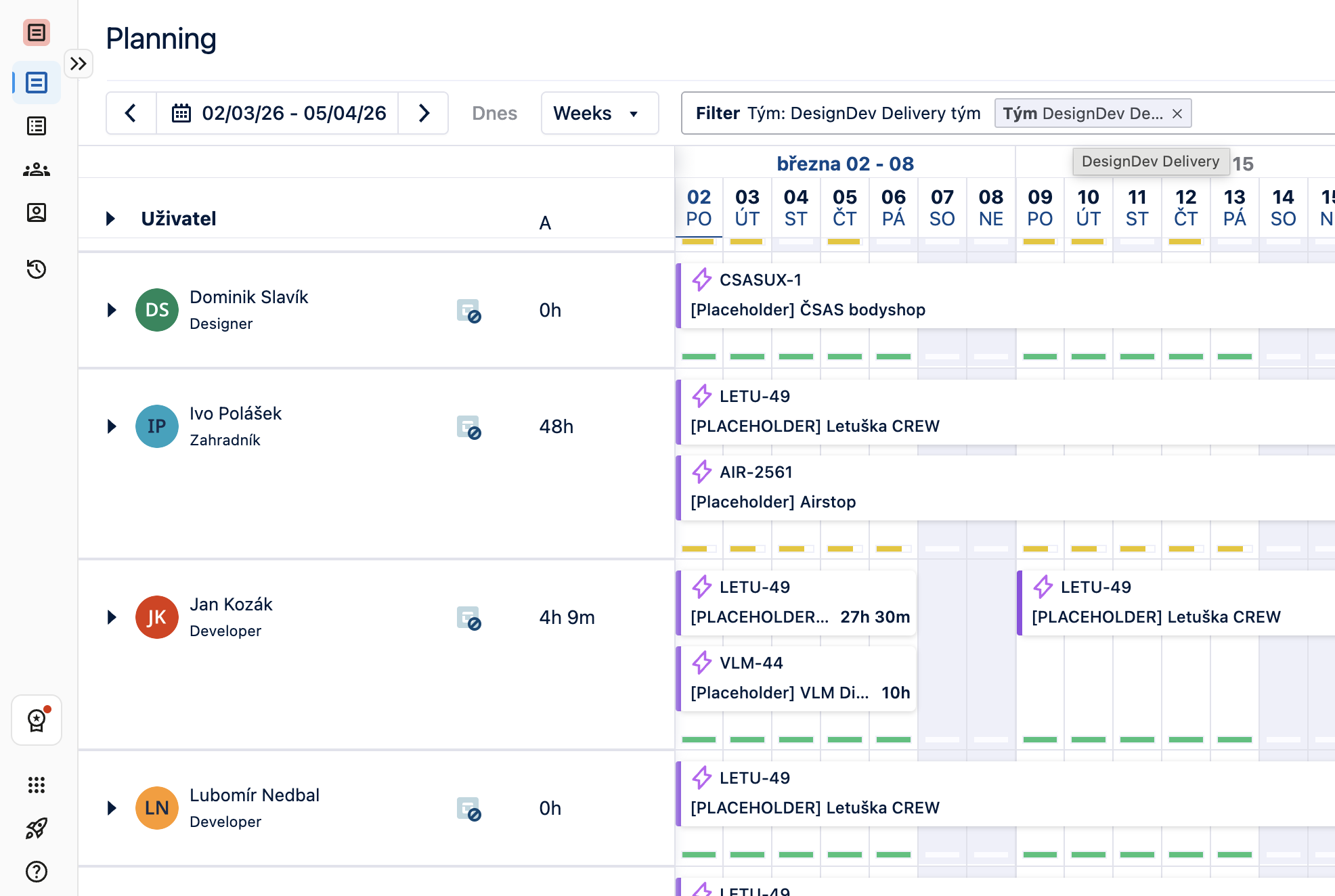Click the rocket icon in sidebar

pyautogui.click(x=37, y=828)
